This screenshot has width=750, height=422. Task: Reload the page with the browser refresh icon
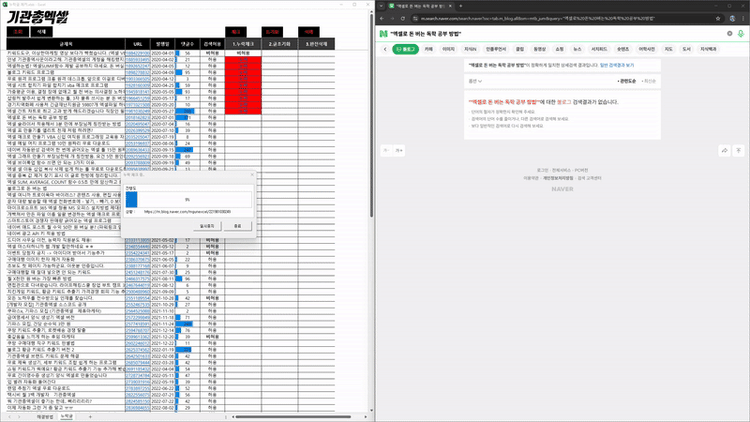403,18
